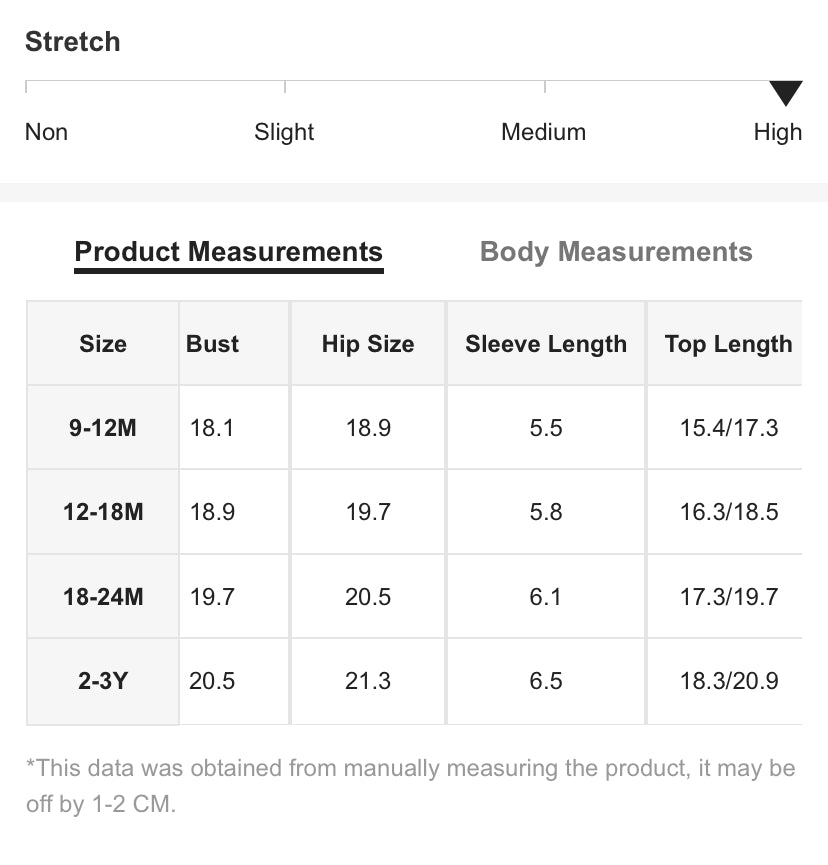Click the Non stretch label

pyautogui.click(x=46, y=132)
